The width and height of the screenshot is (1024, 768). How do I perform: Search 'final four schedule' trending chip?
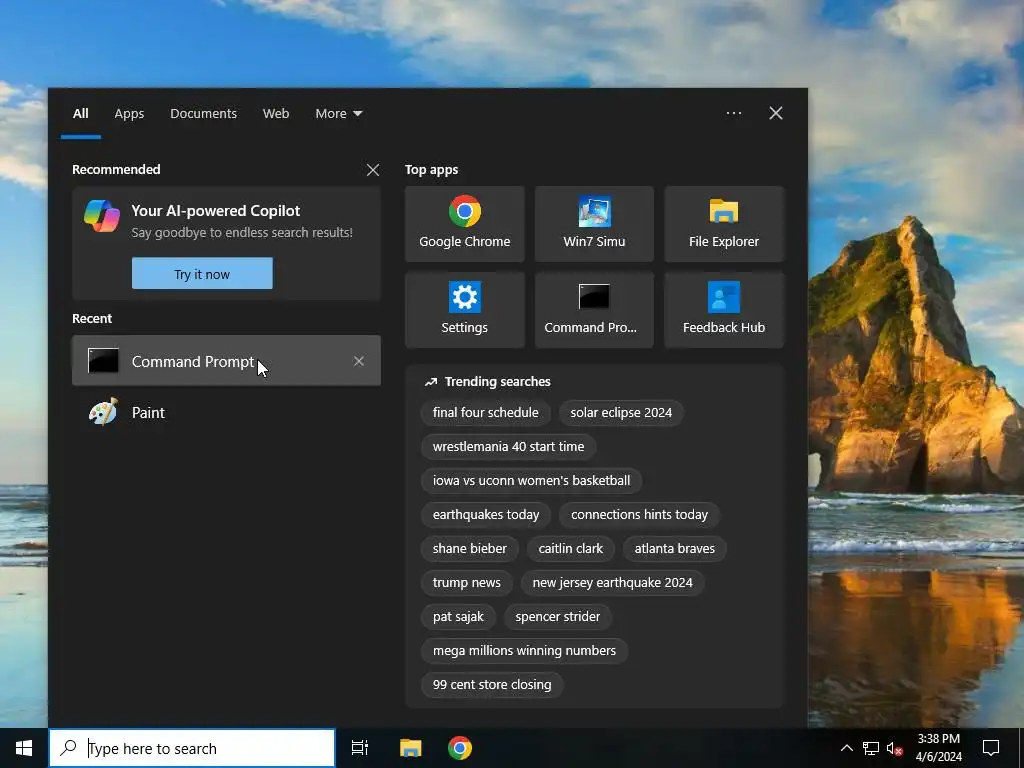(486, 413)
